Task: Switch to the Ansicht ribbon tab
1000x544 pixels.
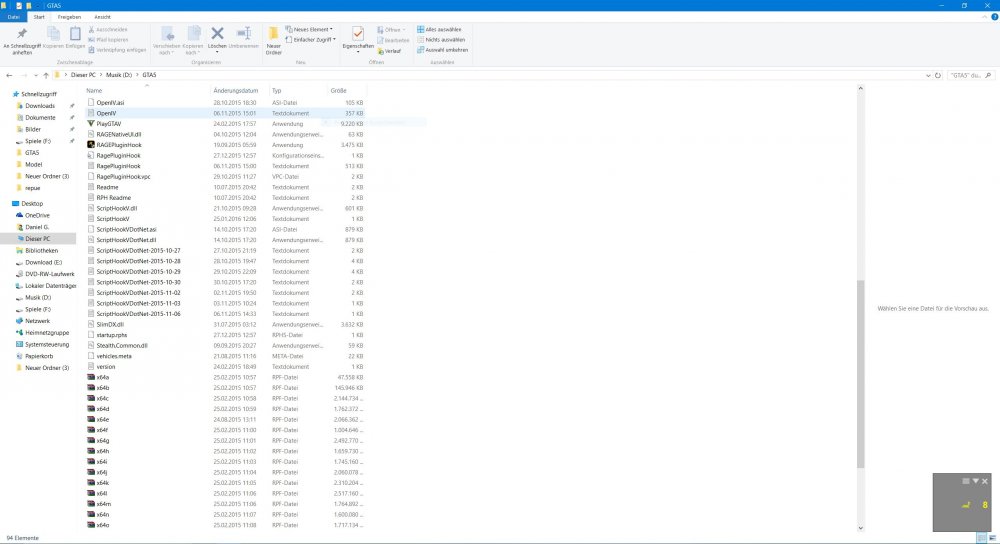Action: pyautogui.click(x=102, y=17)
